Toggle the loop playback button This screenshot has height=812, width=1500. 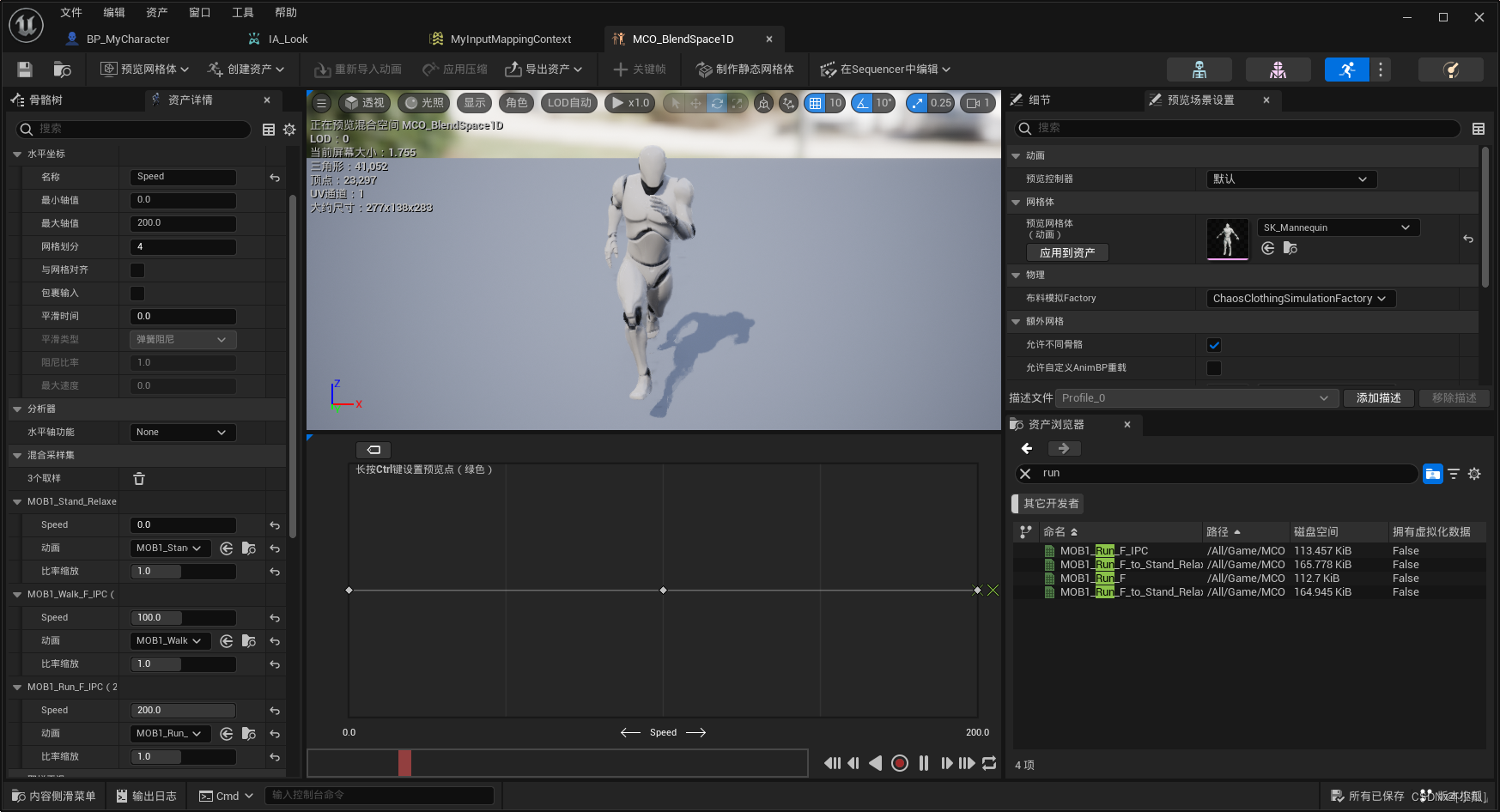(989, 763)
